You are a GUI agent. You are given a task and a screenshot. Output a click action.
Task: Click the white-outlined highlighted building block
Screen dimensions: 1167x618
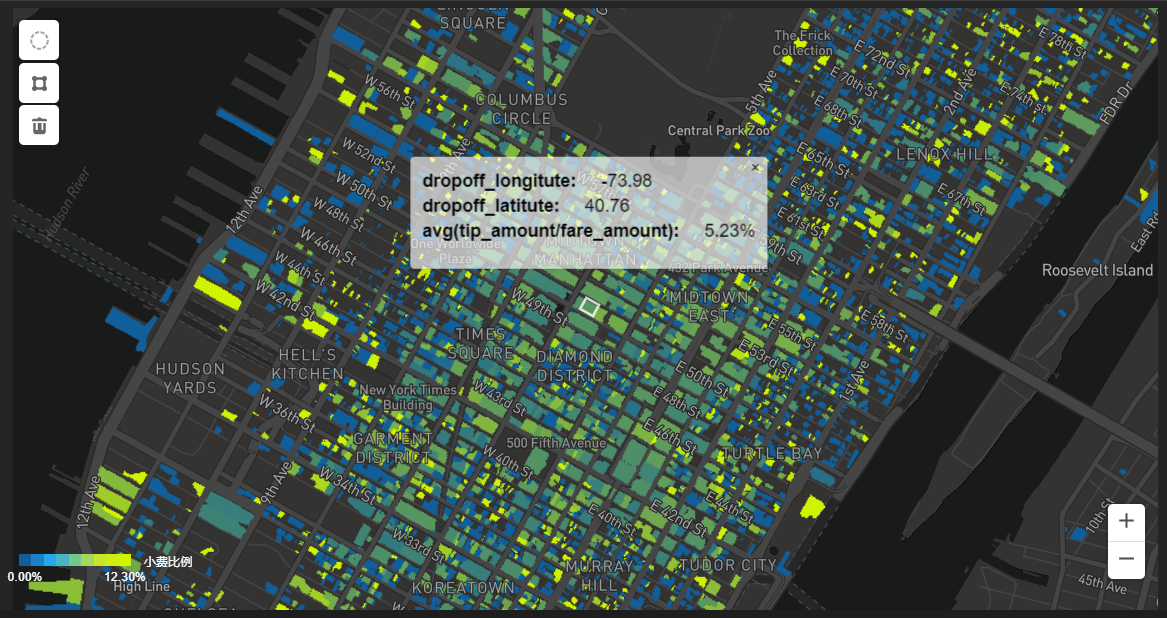589,306
